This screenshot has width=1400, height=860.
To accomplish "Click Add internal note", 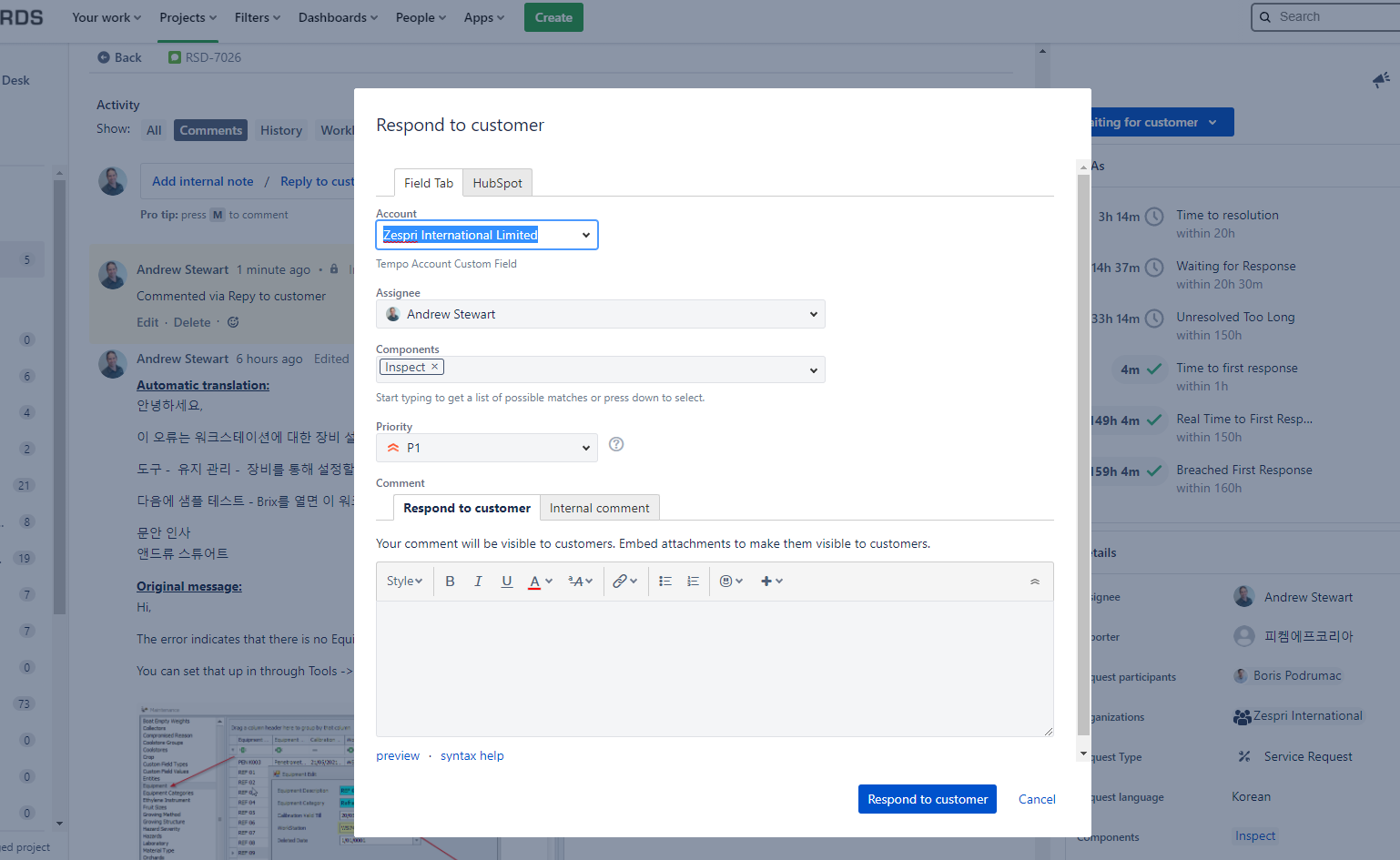I will coord(203,181).
